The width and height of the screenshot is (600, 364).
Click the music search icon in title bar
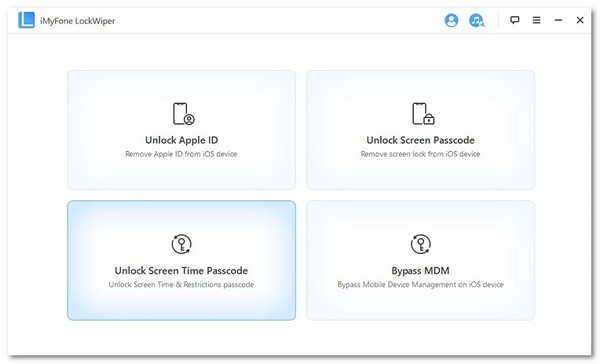click(477, 20)
